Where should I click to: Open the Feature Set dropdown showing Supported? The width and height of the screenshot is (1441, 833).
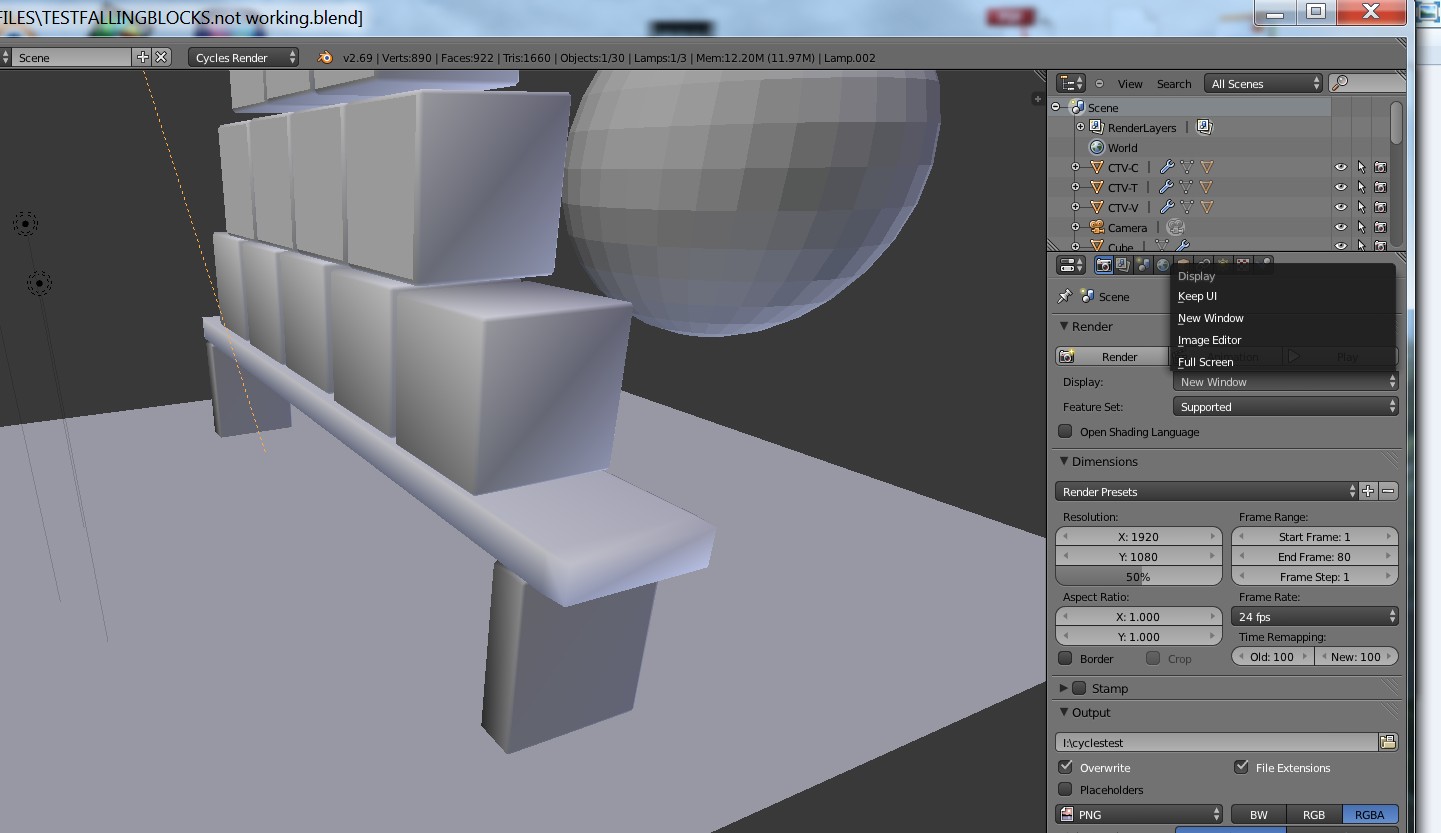(1285, 406)
